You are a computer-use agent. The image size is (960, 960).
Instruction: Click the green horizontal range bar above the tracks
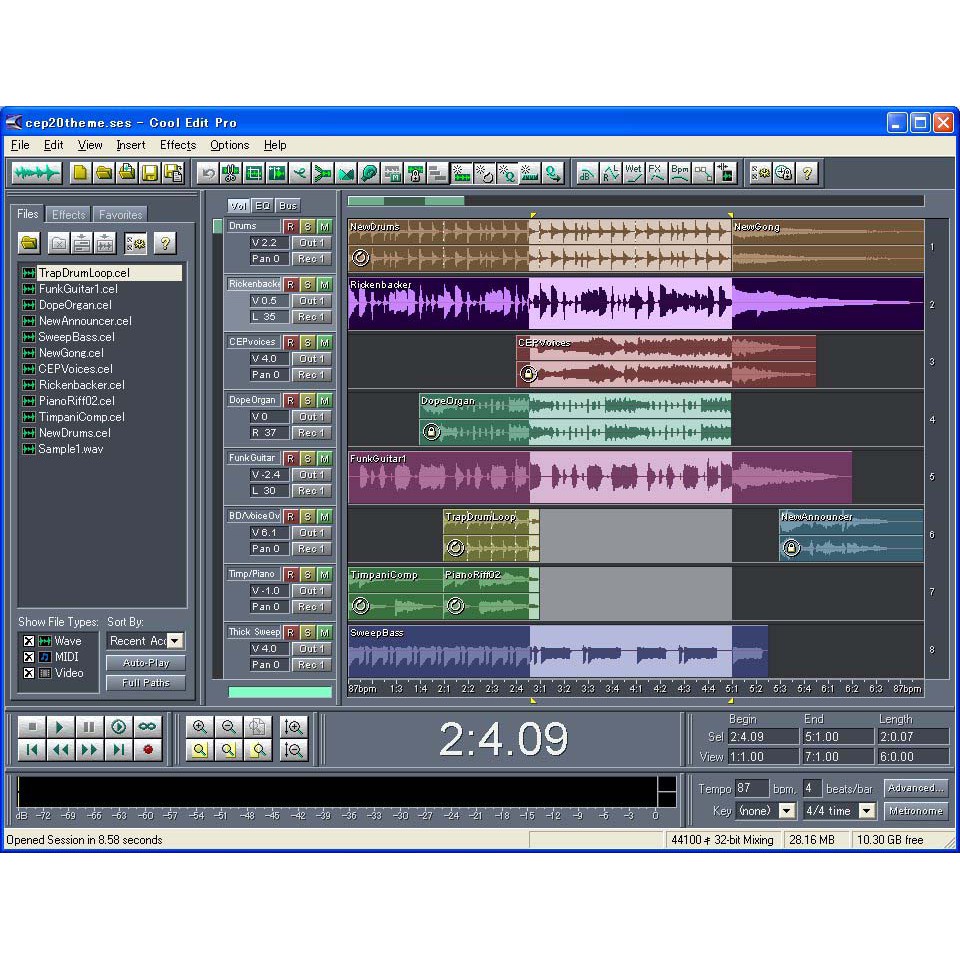406,201
